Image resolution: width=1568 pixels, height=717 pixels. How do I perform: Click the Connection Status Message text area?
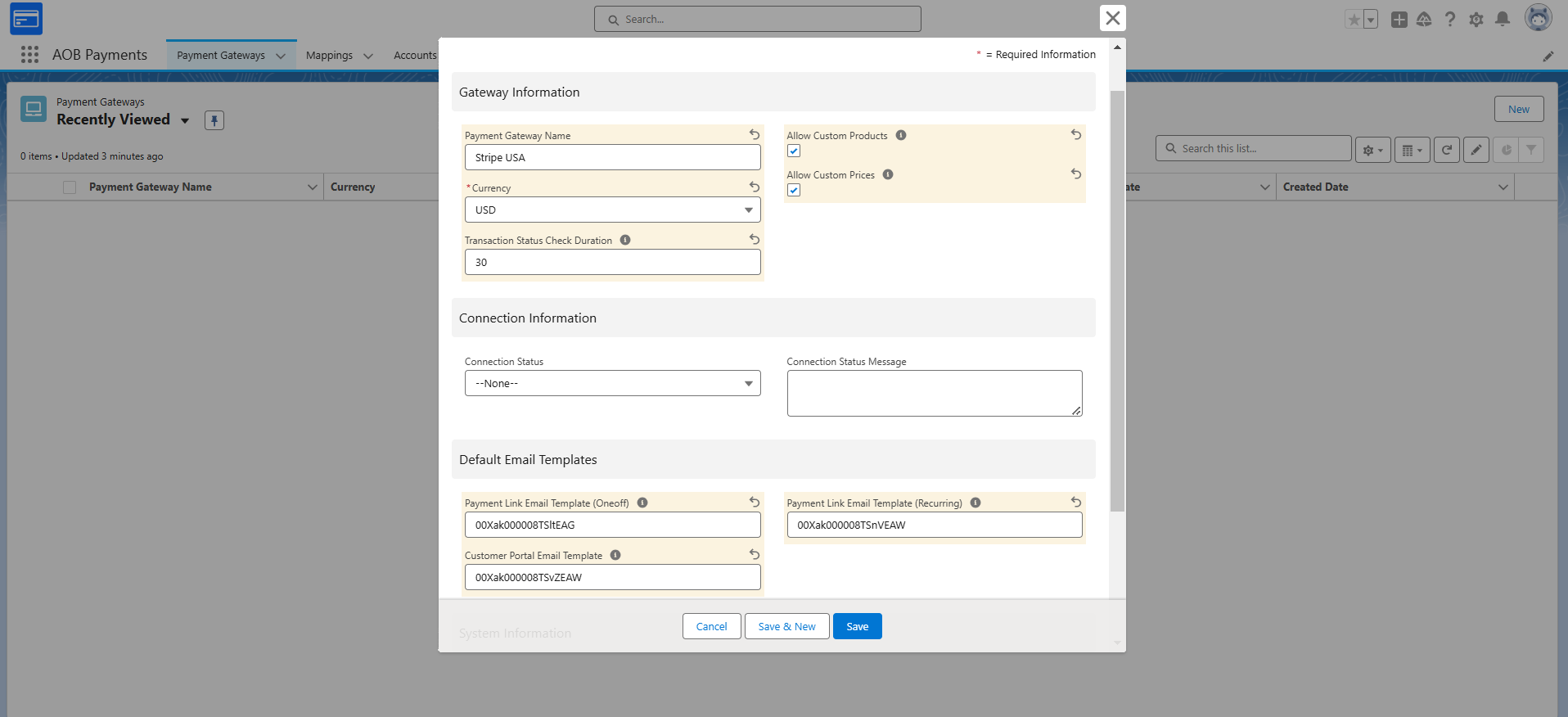pyautogui.click(x=935, y=393)
